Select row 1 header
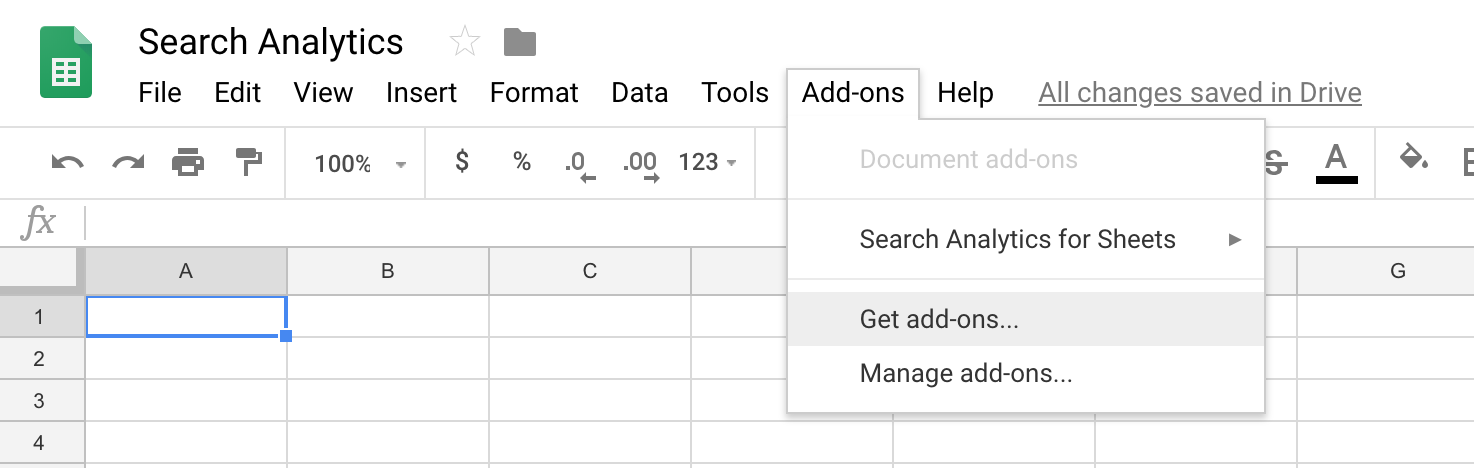The width and height of the screenshot is (1474, 468). click(40, 316)
